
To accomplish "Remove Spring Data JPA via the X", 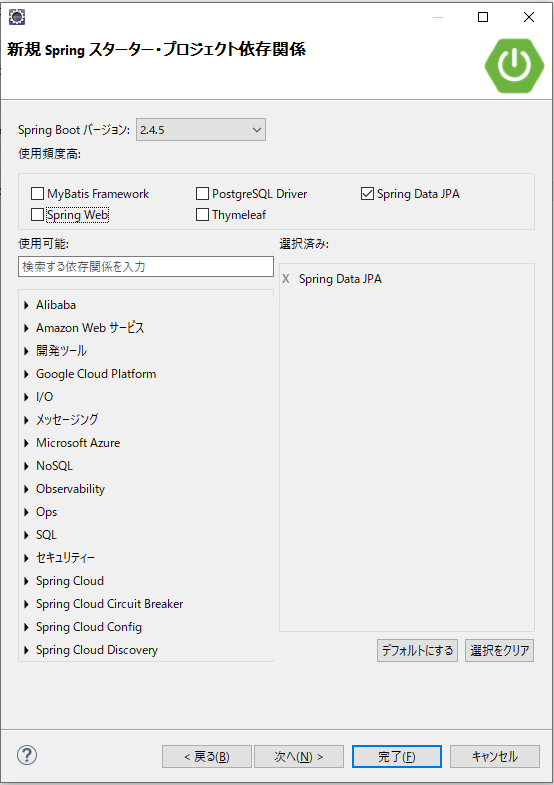I will [x=286, y=279].
